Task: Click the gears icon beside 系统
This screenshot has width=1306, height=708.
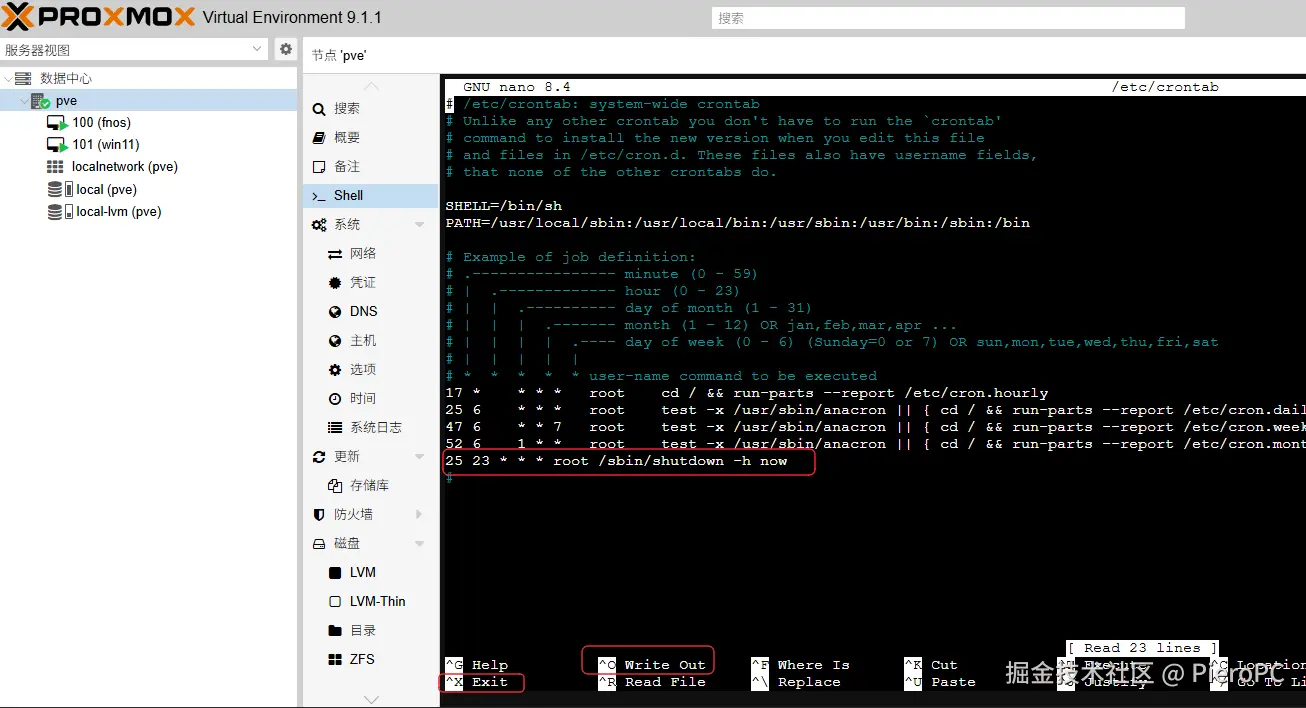Action: [x=319, y=225]
